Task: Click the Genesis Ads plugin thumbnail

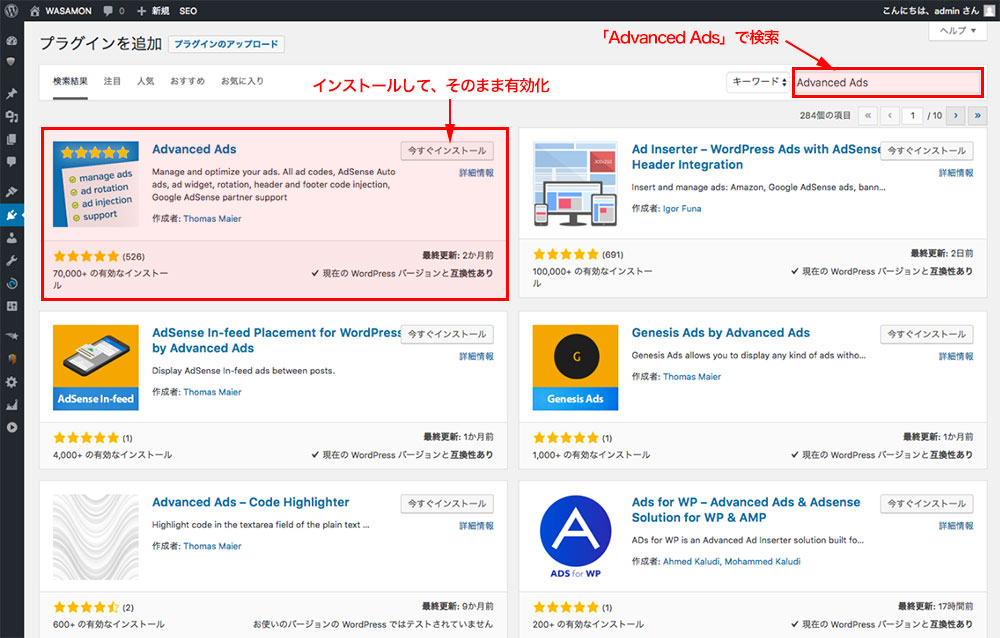Action: (575, 367)
